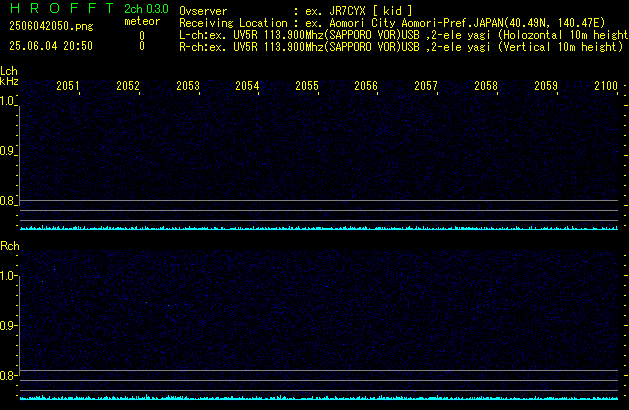Click Lch 0.9 kHz axis label
The image size is (629, 410).
[7, 151]
